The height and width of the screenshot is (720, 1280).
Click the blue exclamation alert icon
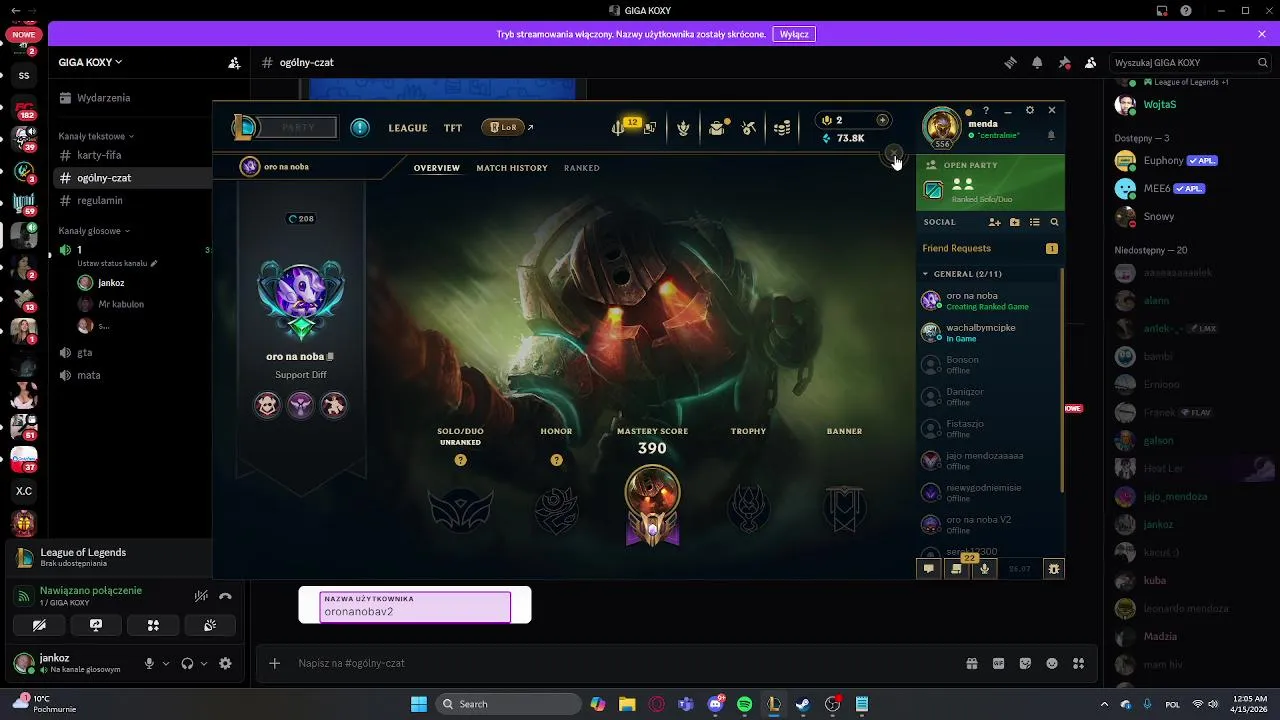pos(360,127)
